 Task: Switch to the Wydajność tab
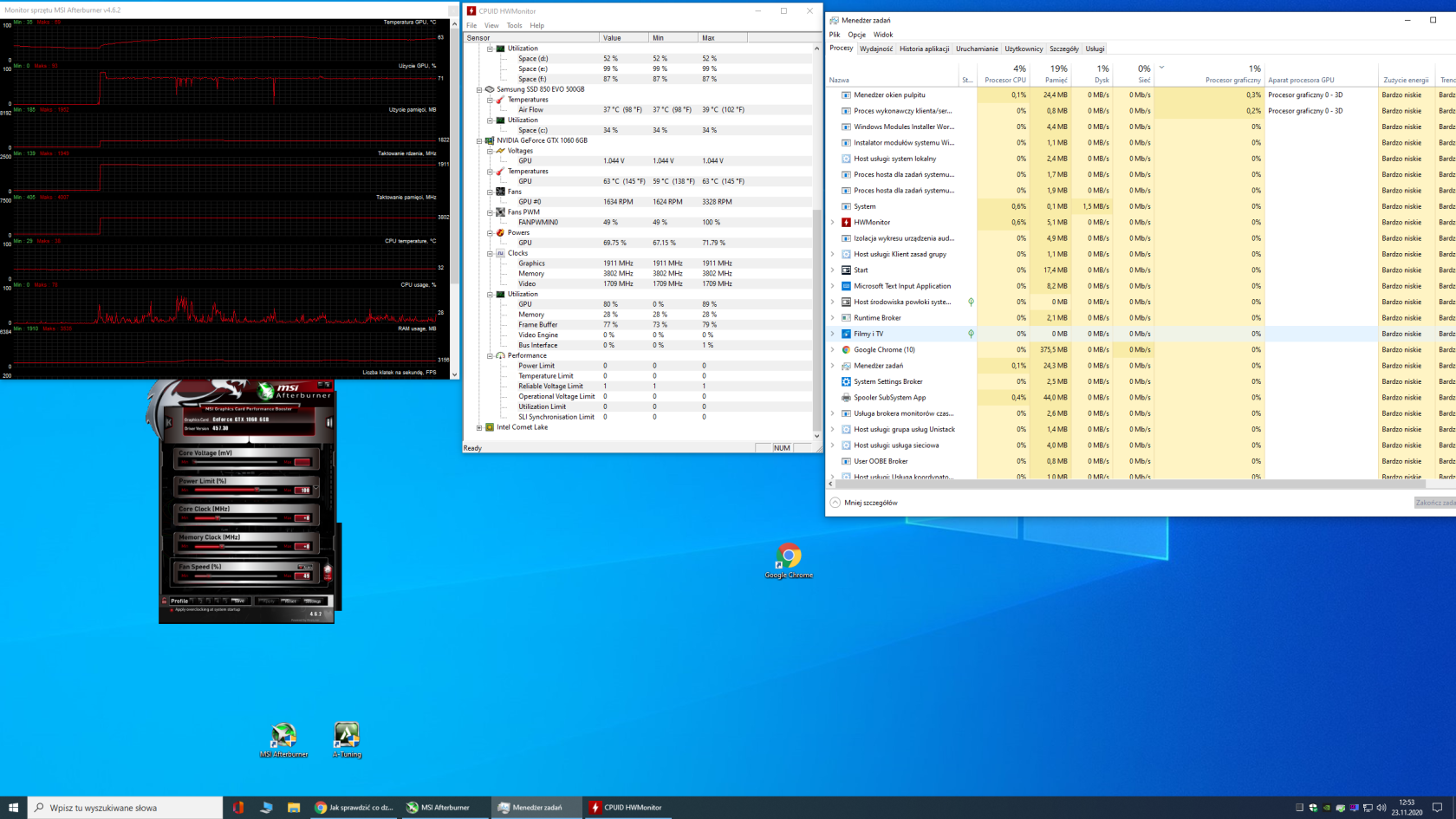pyautogui.click(x=876, y=49)
